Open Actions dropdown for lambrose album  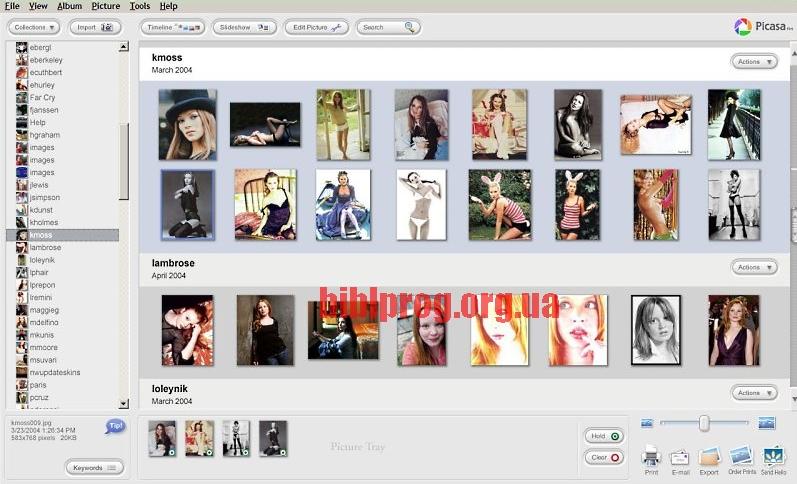(x=754, y=267)
